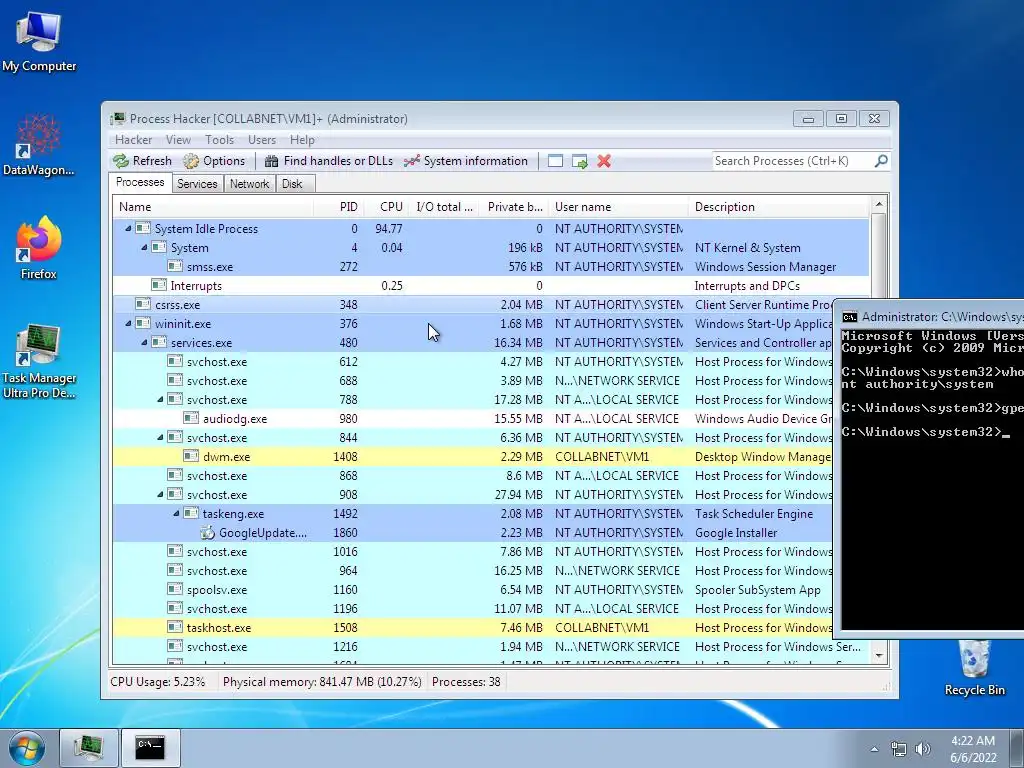Select svchost.exe with PID 612
The width and height of the screenshot is (1024, 768).
pyautogui.click(x=491, y=362)
